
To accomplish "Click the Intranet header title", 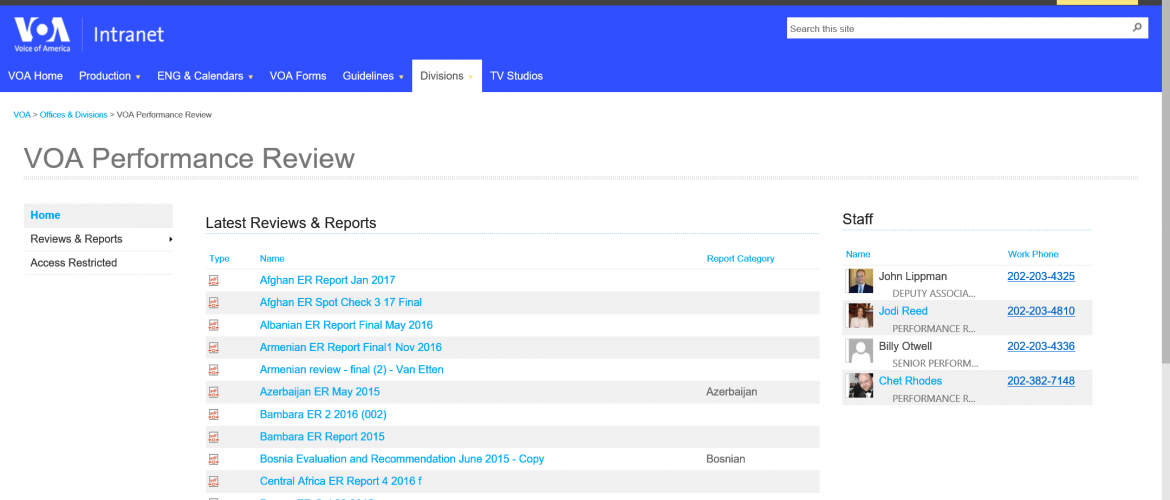I will coord(128,34).
